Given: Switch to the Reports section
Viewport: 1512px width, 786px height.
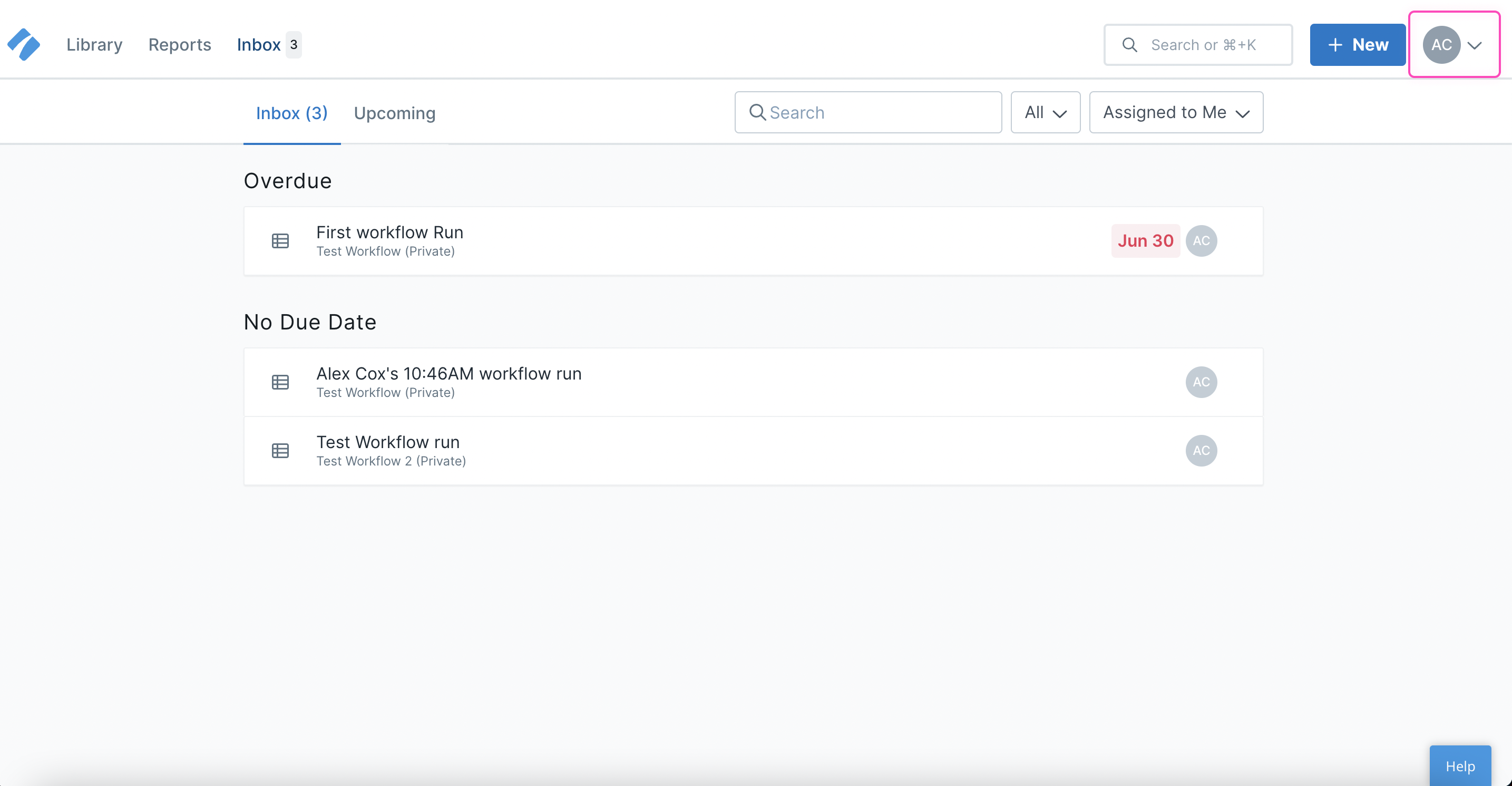Looking at the screenshot, I should click(x=179, y=44).
